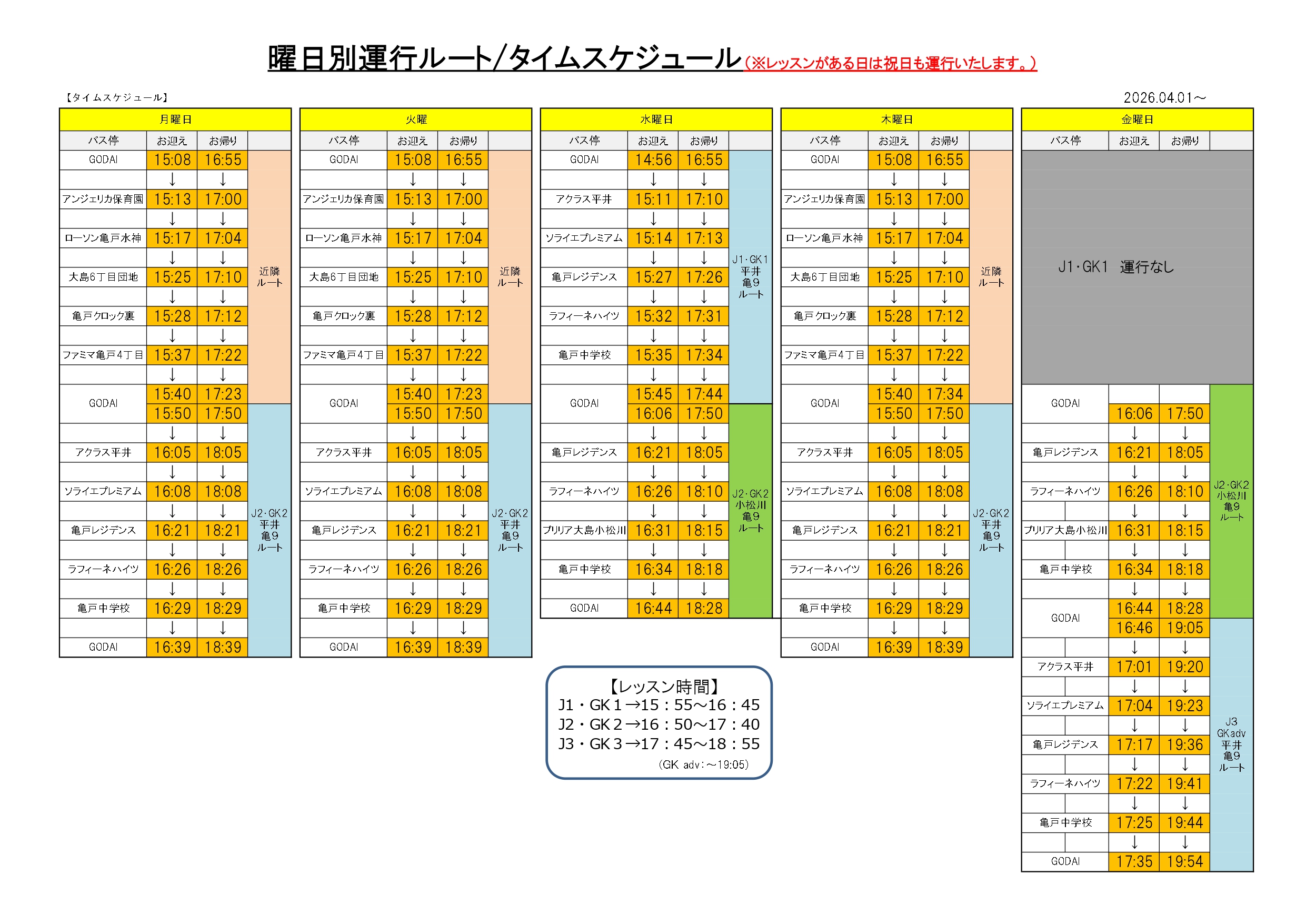Viewport: 1306px width, 924px height.
Task: Click the 火曜 yellow day header
Action: click(416, 120)
